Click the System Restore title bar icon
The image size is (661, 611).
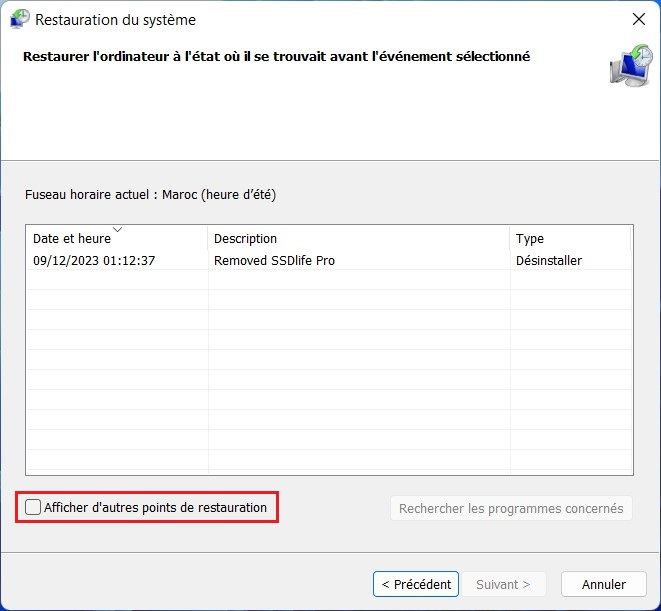[18, 19]
